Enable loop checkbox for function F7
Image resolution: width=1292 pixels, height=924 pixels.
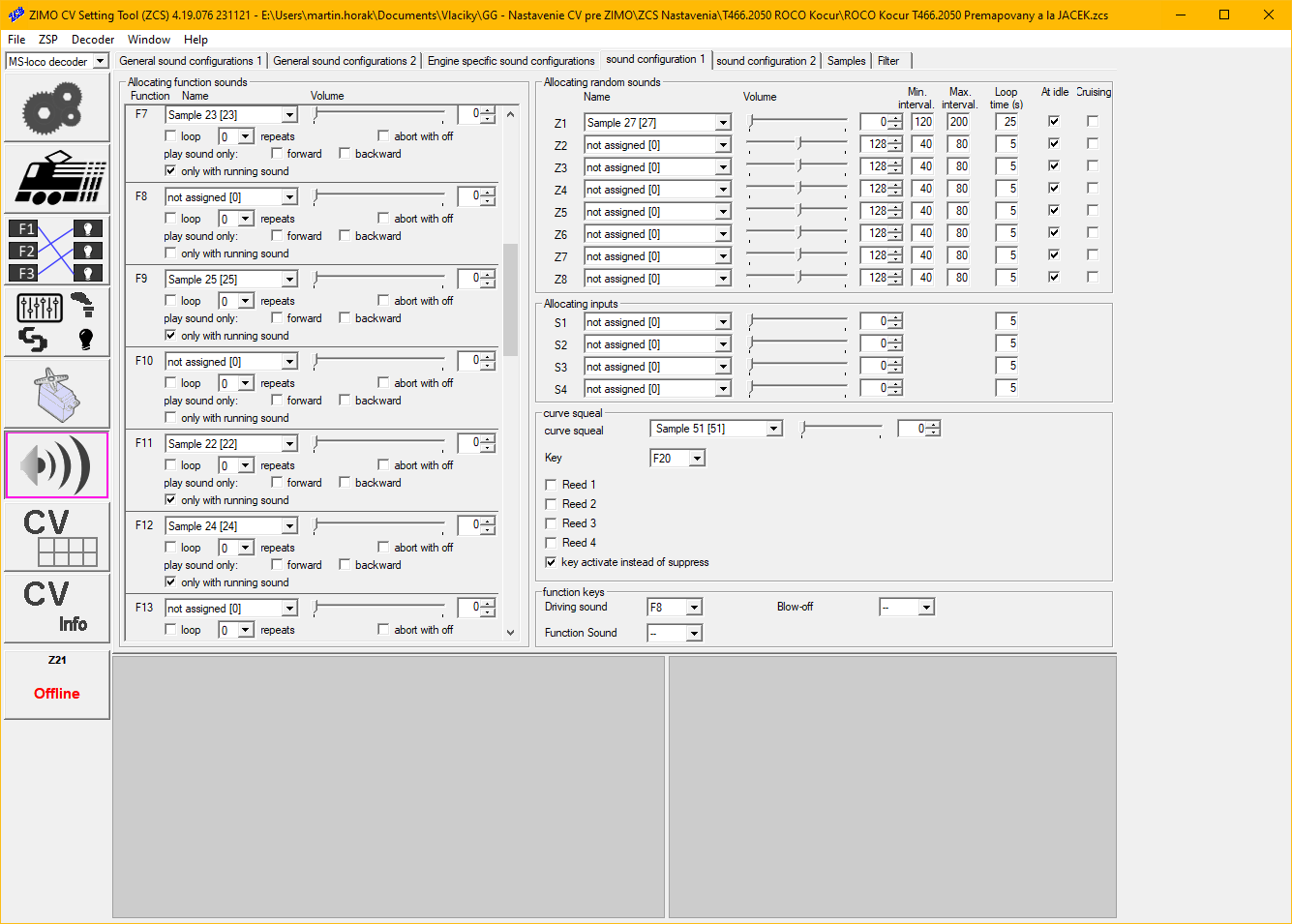click(x=170, y=136)
